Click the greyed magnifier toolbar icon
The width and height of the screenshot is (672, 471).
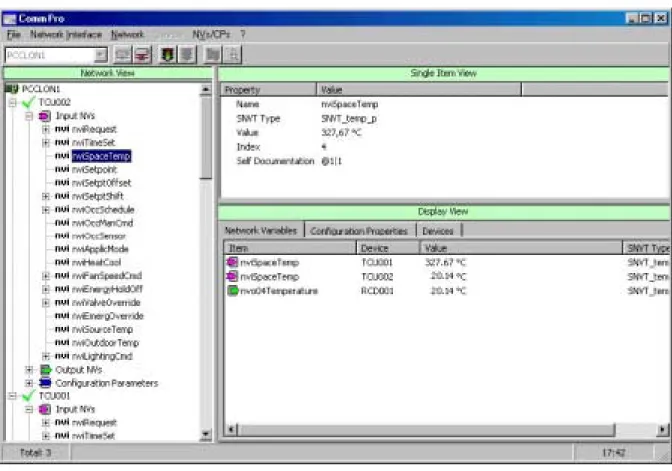tap(233, 55)
